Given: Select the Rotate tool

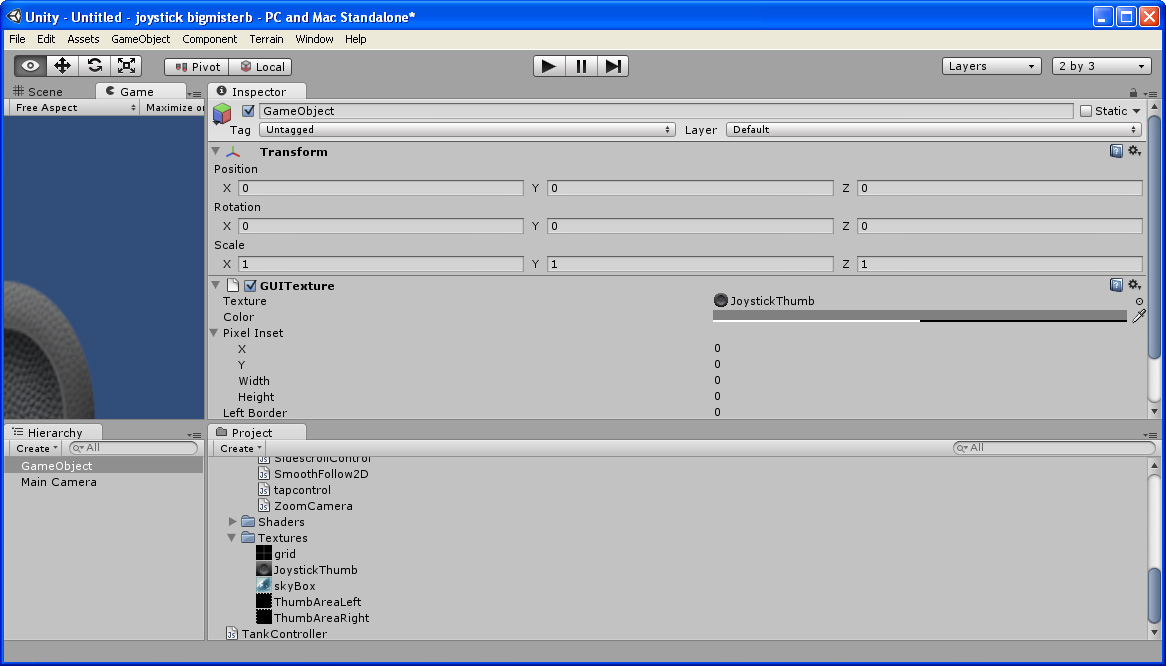Looking at the screenshot, I should 94,64.
